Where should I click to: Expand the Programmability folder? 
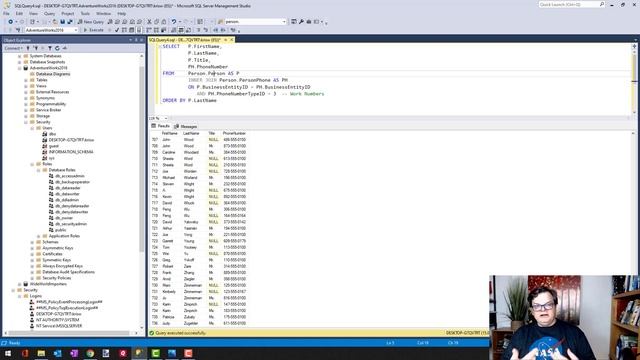click(26, 104)
